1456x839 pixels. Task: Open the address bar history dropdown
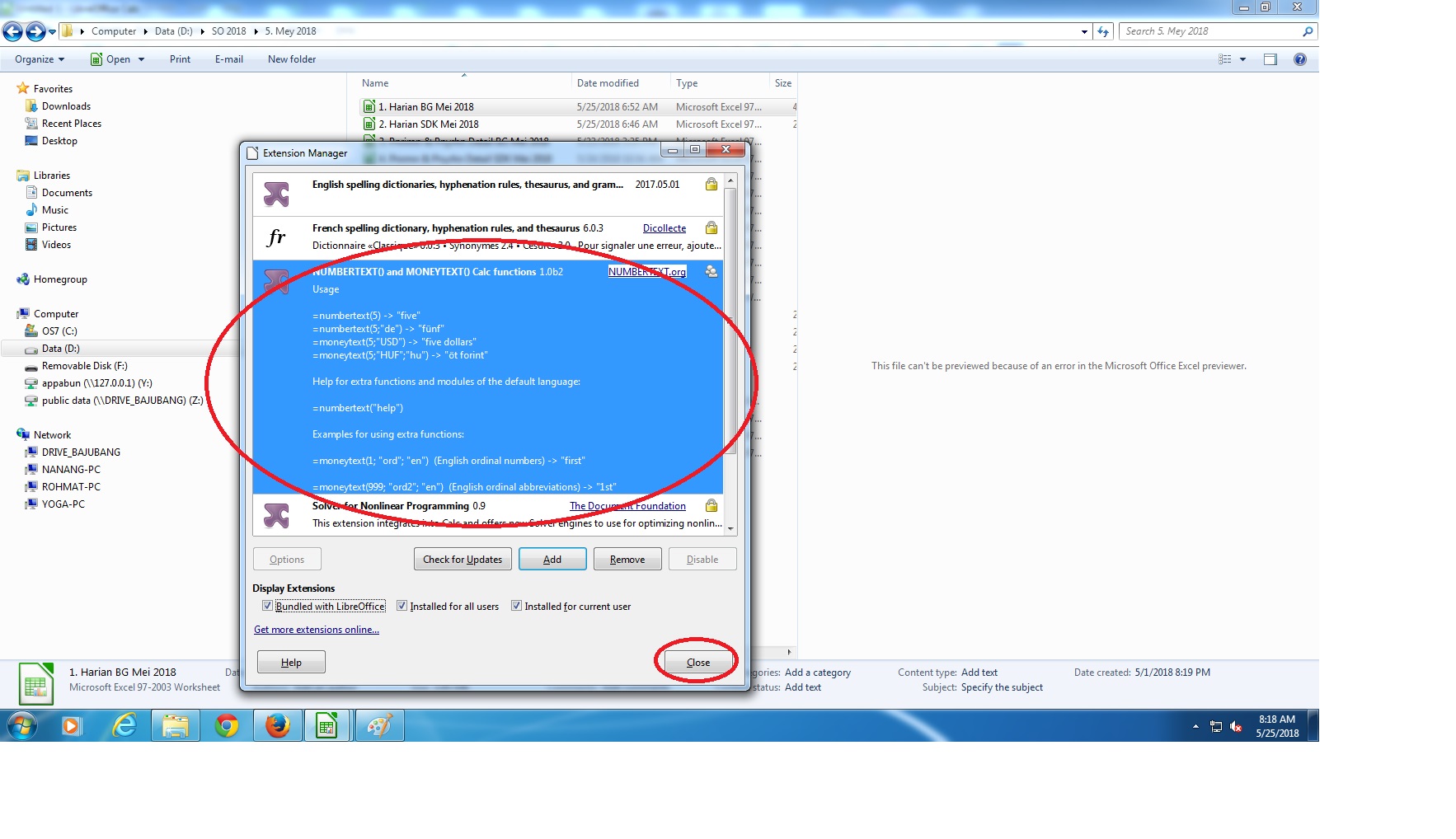(x=1084, y=31)
